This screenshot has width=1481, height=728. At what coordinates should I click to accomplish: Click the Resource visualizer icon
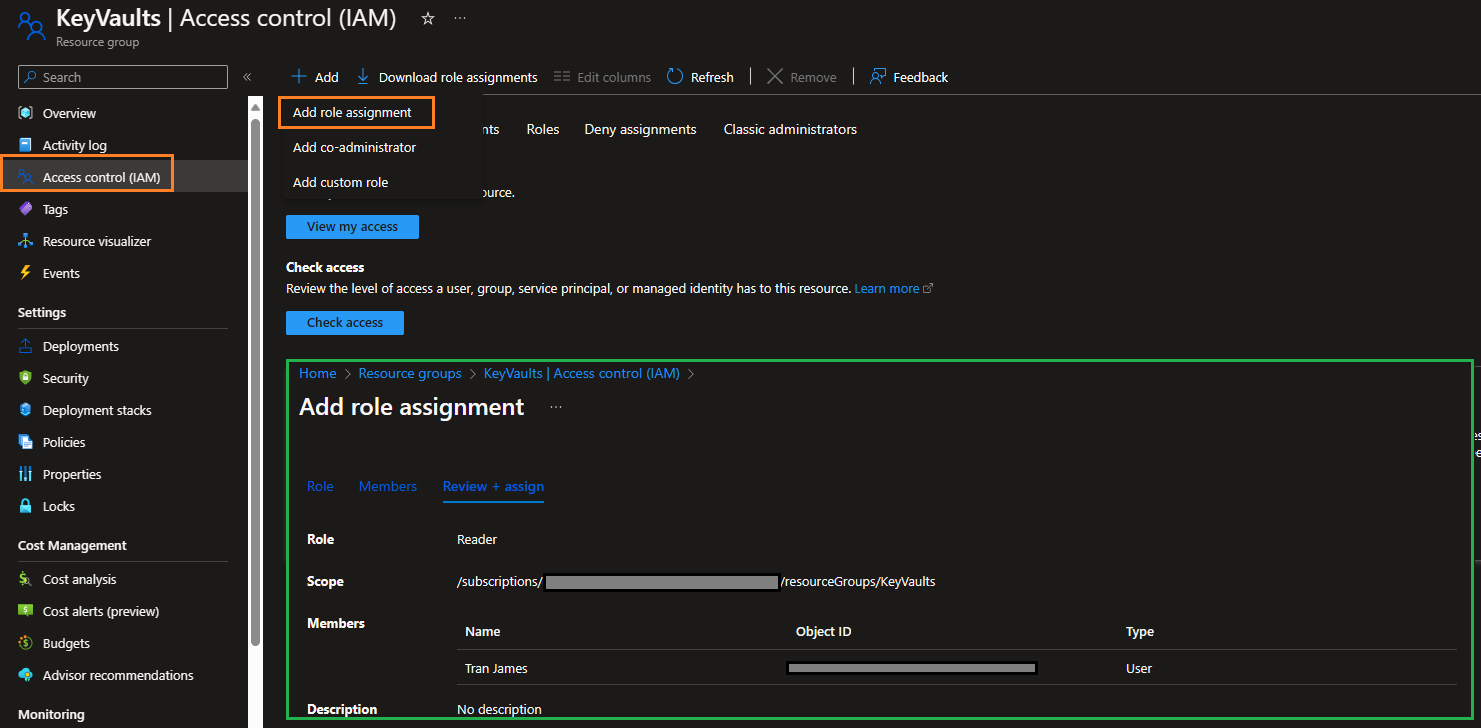click(26, 241)
